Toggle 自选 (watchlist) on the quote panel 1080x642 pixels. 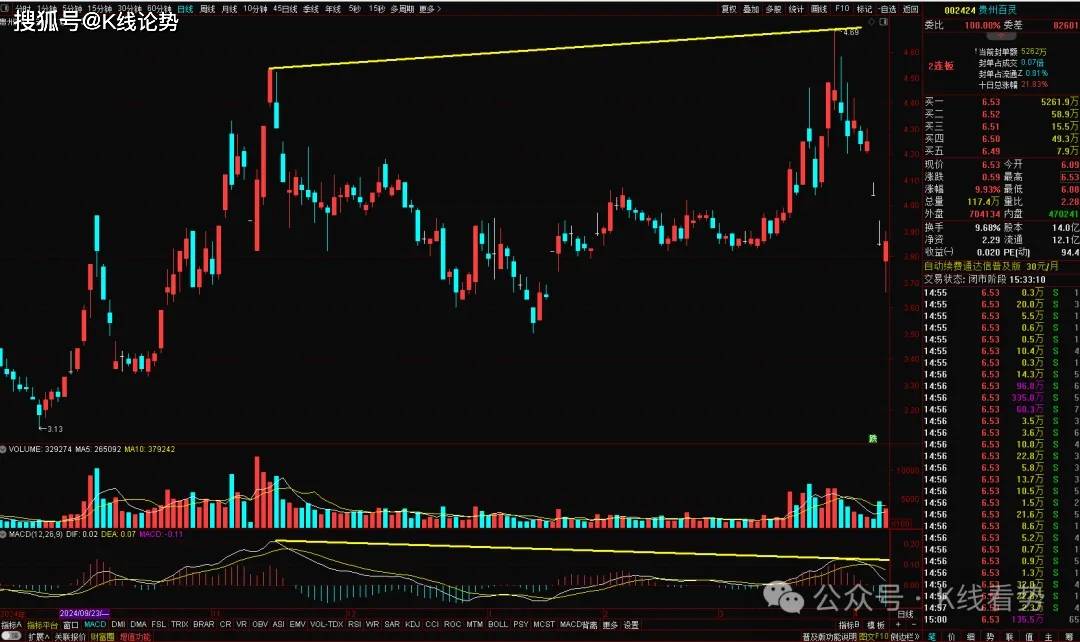887,8
